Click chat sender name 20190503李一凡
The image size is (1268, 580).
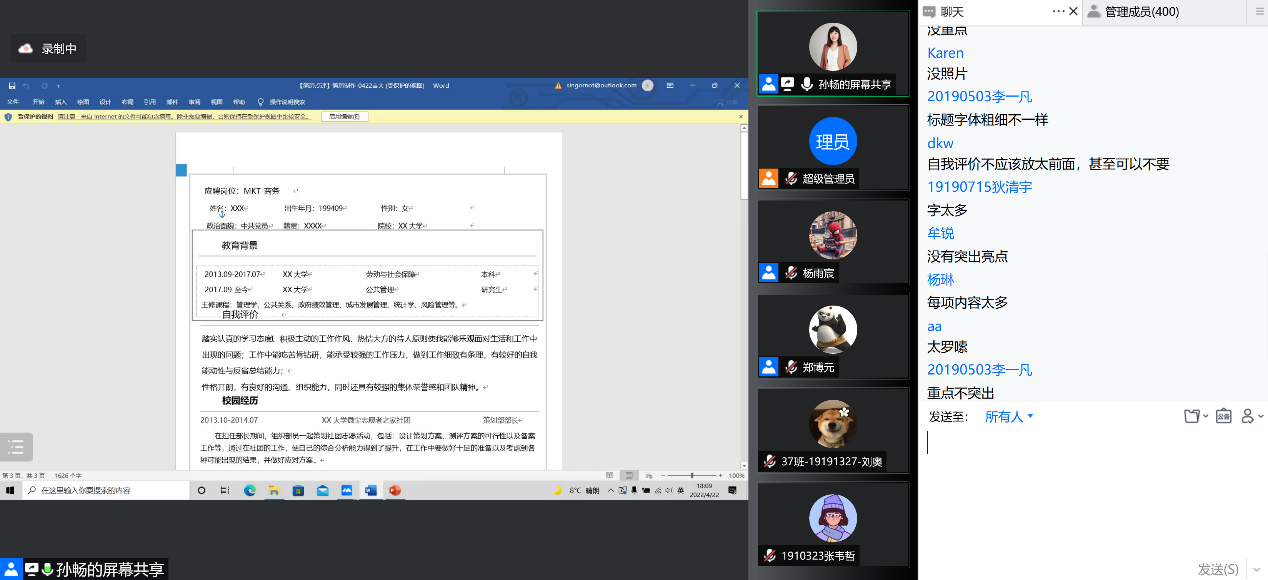tap(979, 97)
